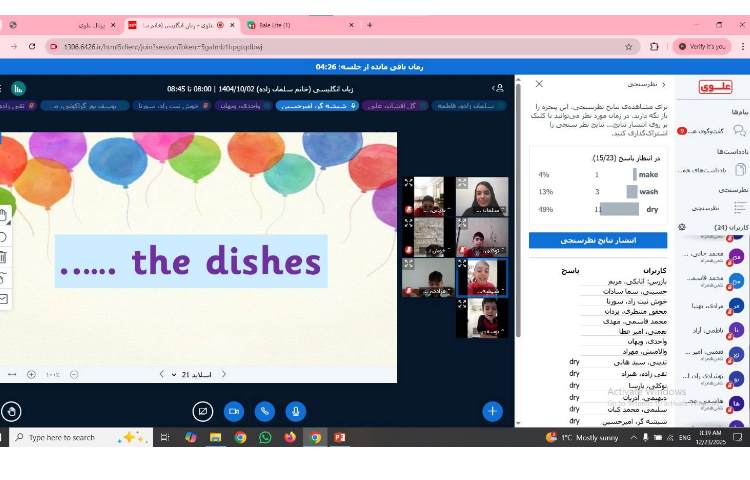
Task: Click the 'dry' poll result bar
Action: tap(619, 209)
